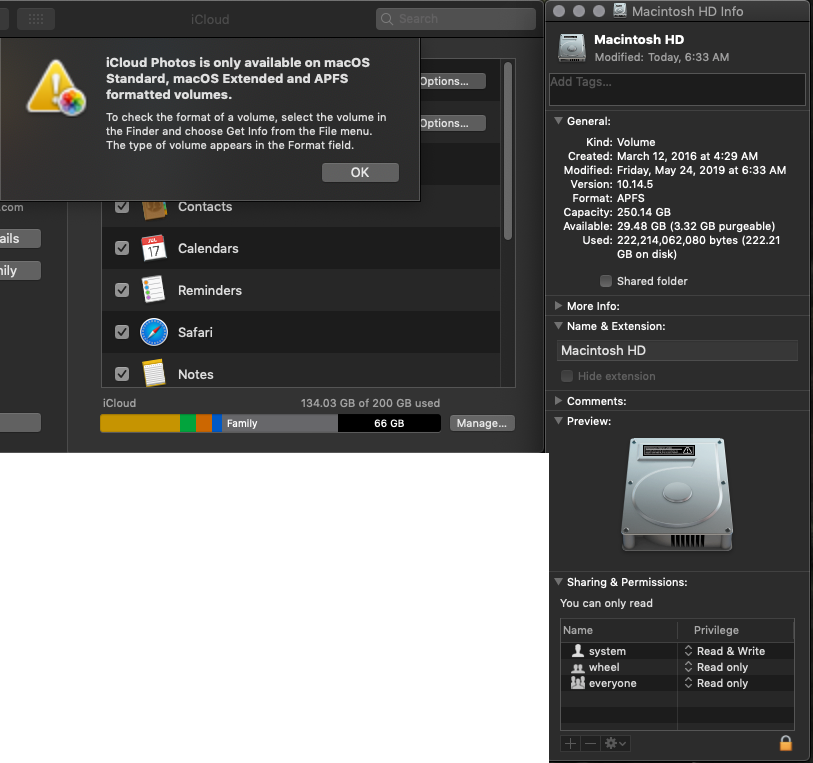Click the Manage... storage button
The width and height of the screenshot is (813, 763).
[x=482, y=423]
